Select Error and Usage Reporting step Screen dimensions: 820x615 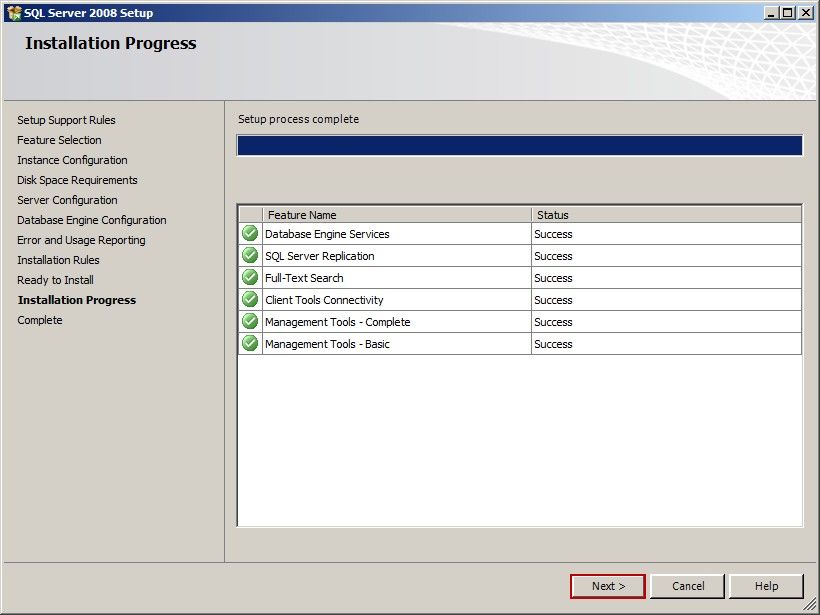point(81,240)
